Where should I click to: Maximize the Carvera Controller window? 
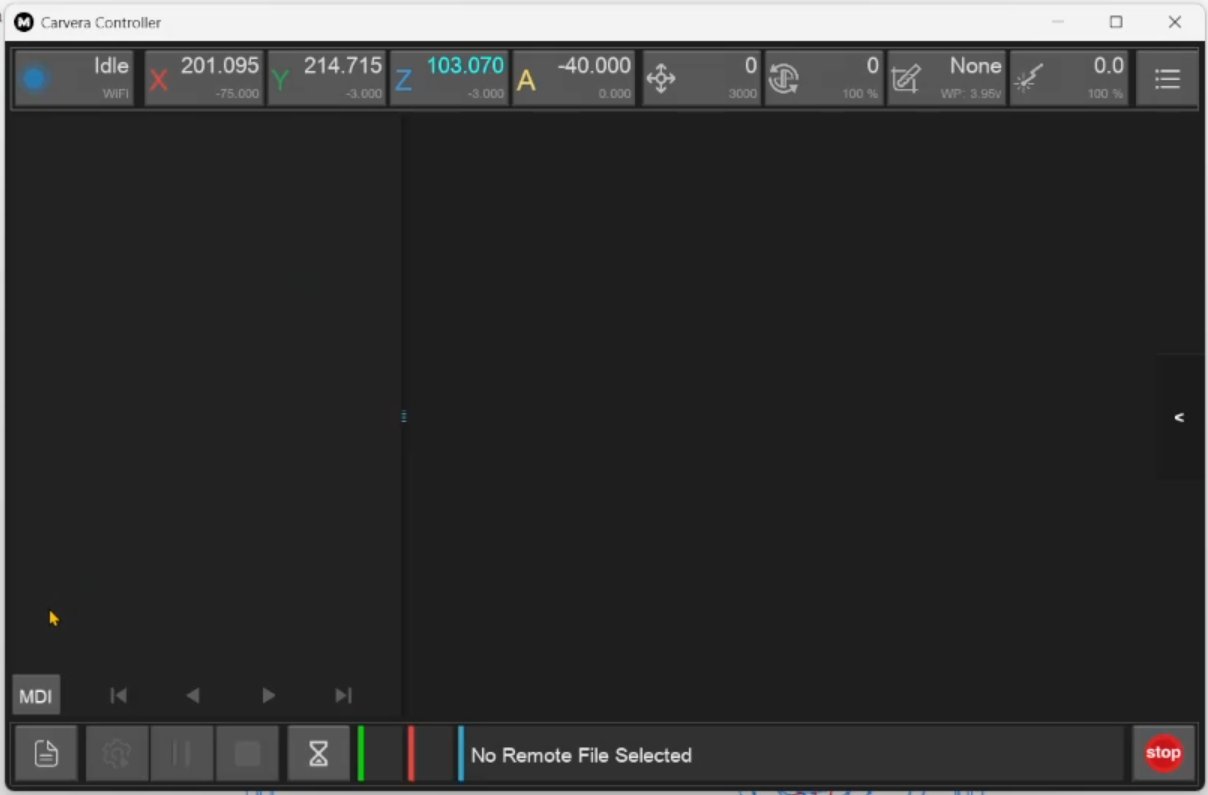tap(1116, 22)
